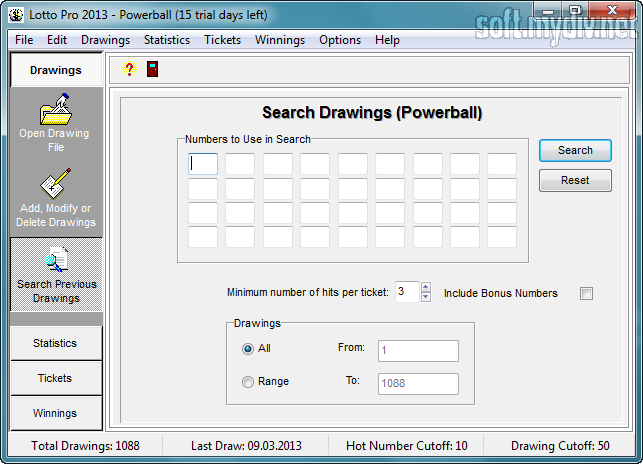Minimize the Lotto Pro window
Screen dimensions: 643x464
tap(547, 10)
